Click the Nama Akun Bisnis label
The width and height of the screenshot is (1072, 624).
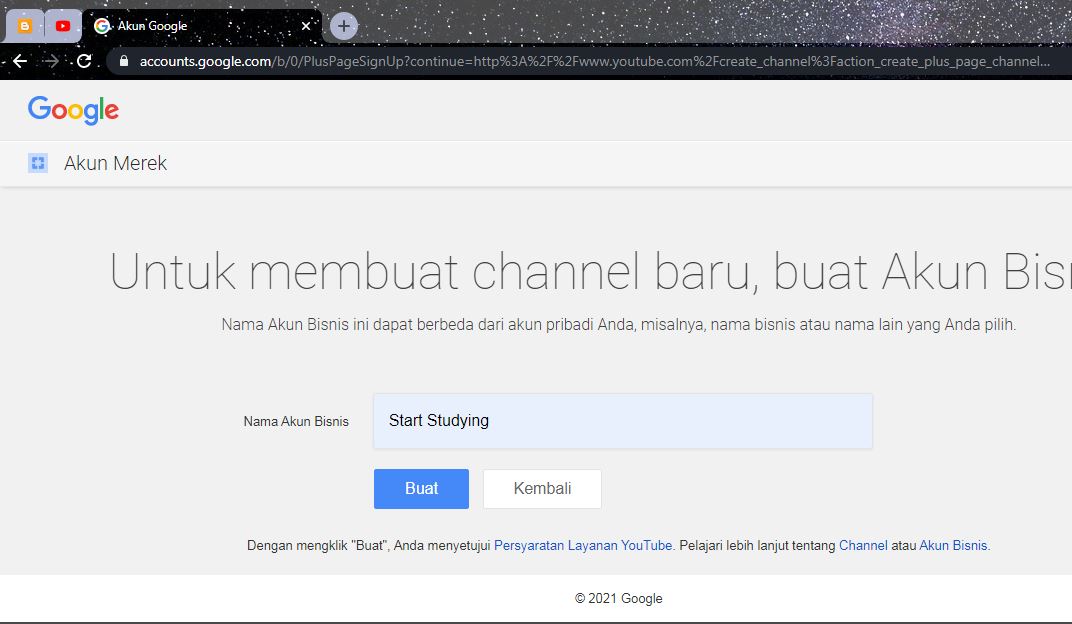pos(296,422)
